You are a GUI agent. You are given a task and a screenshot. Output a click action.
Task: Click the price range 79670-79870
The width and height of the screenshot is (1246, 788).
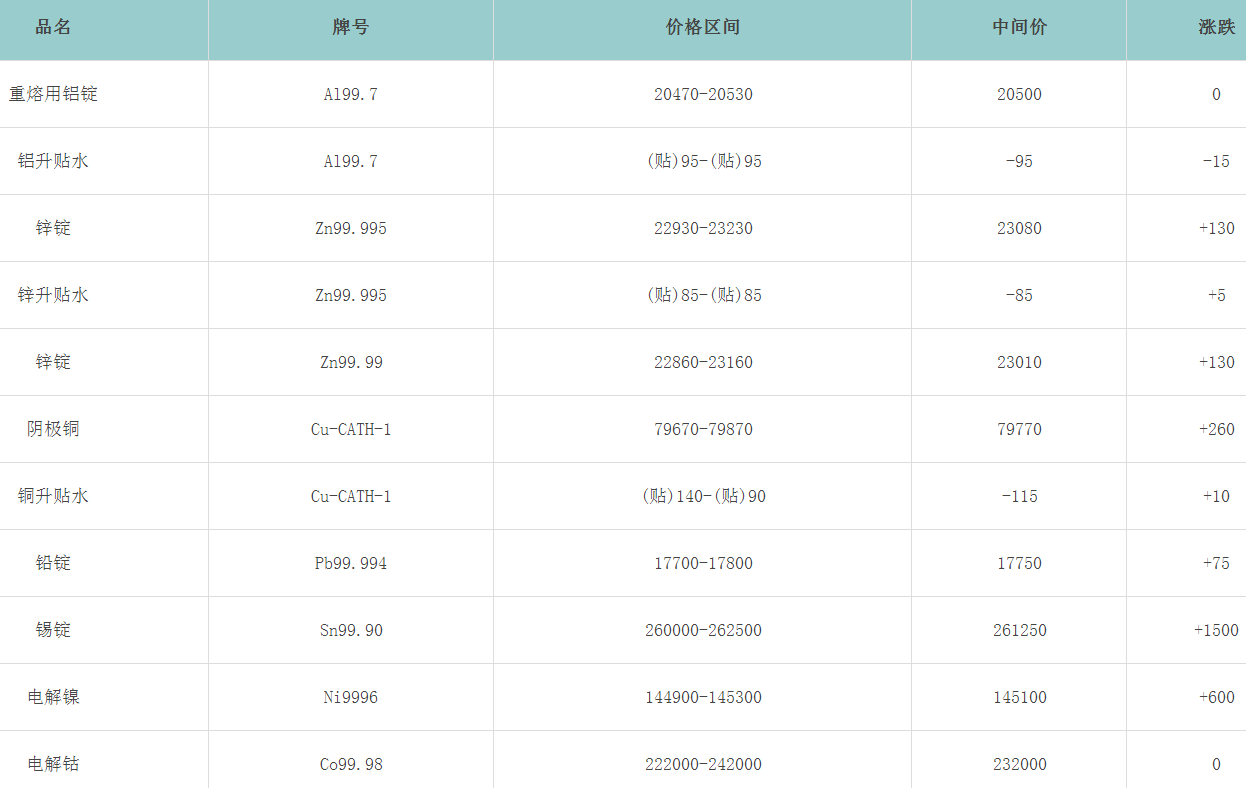[x=703, y=429]
